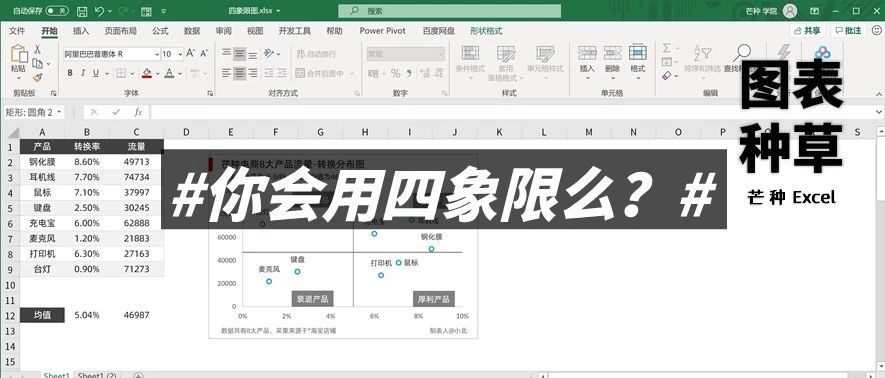Open the font name combo box
This screenshot has width=885, height=378.
tap(111, 54)
